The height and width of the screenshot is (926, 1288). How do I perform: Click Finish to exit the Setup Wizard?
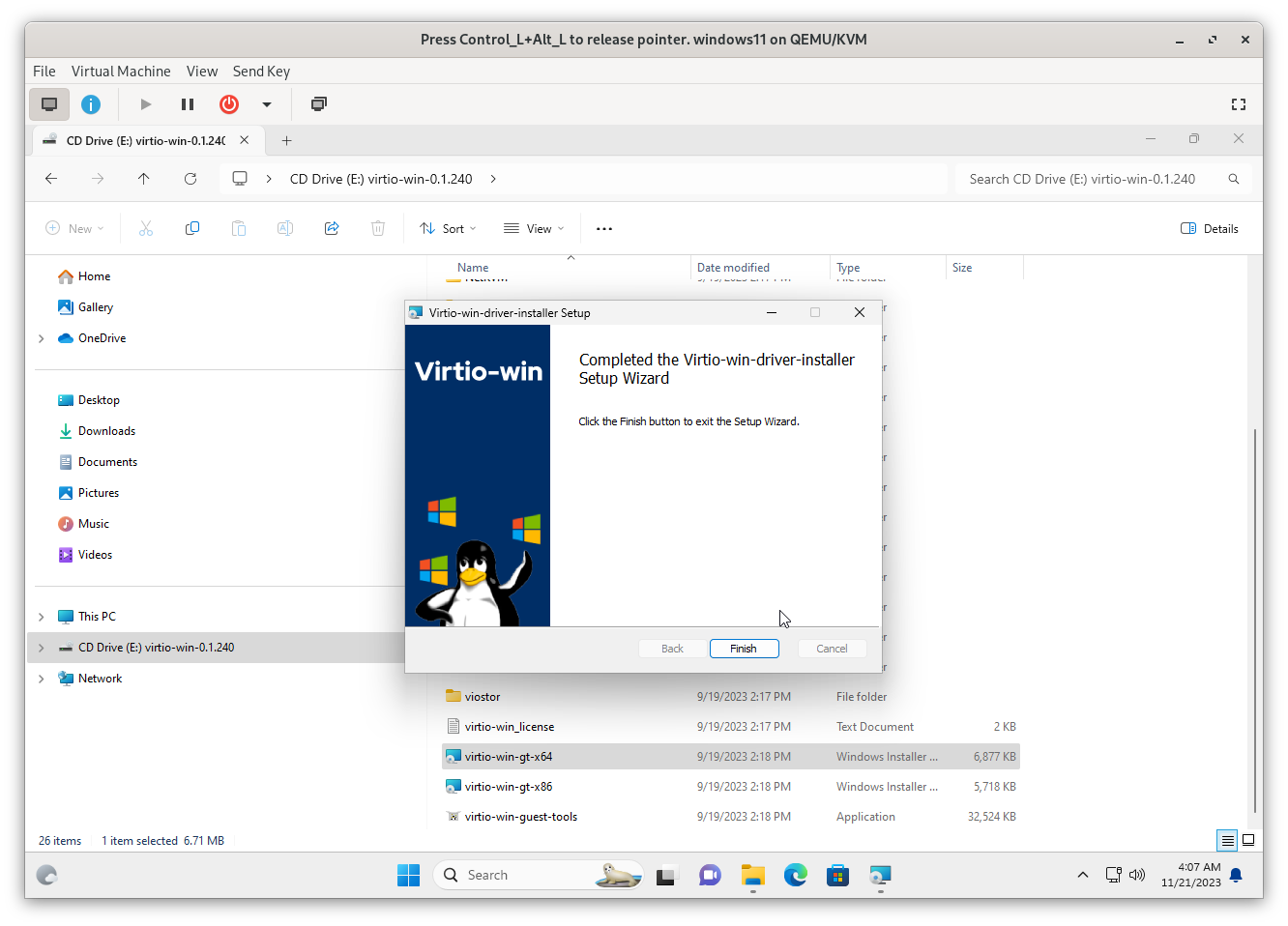744,649
